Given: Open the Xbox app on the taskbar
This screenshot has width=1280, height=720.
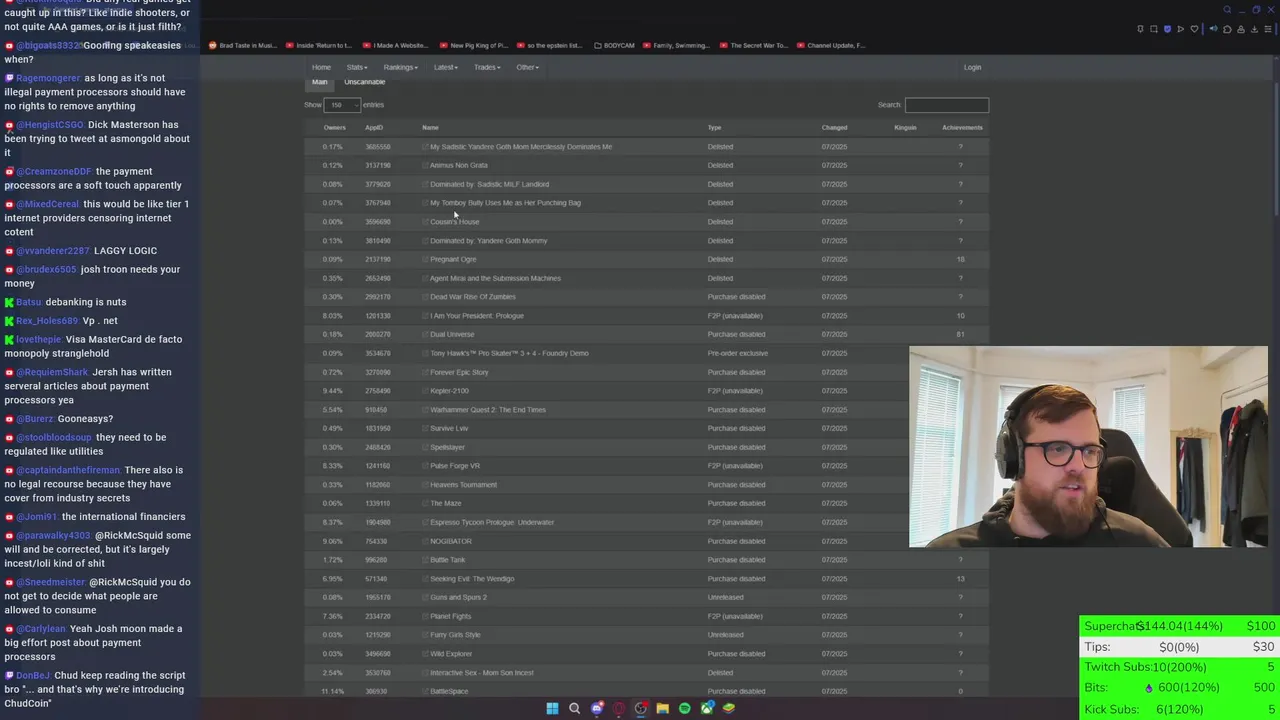Looking at the screenshot, I should (x=707, y=708).
